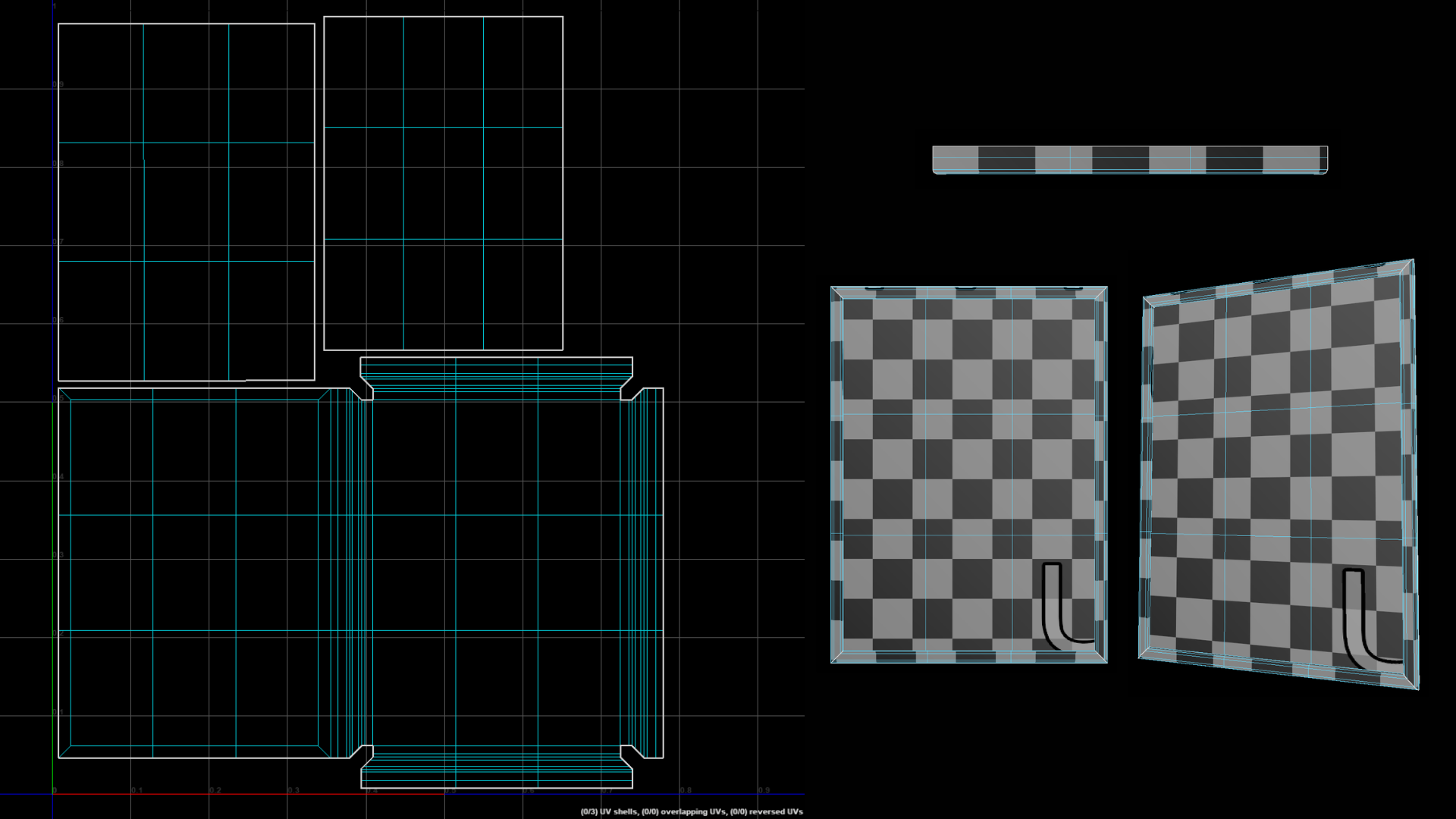1456x819 pixels.
Task: Click the UV shells status text at the bottom
Action: (x=691, y=811)
